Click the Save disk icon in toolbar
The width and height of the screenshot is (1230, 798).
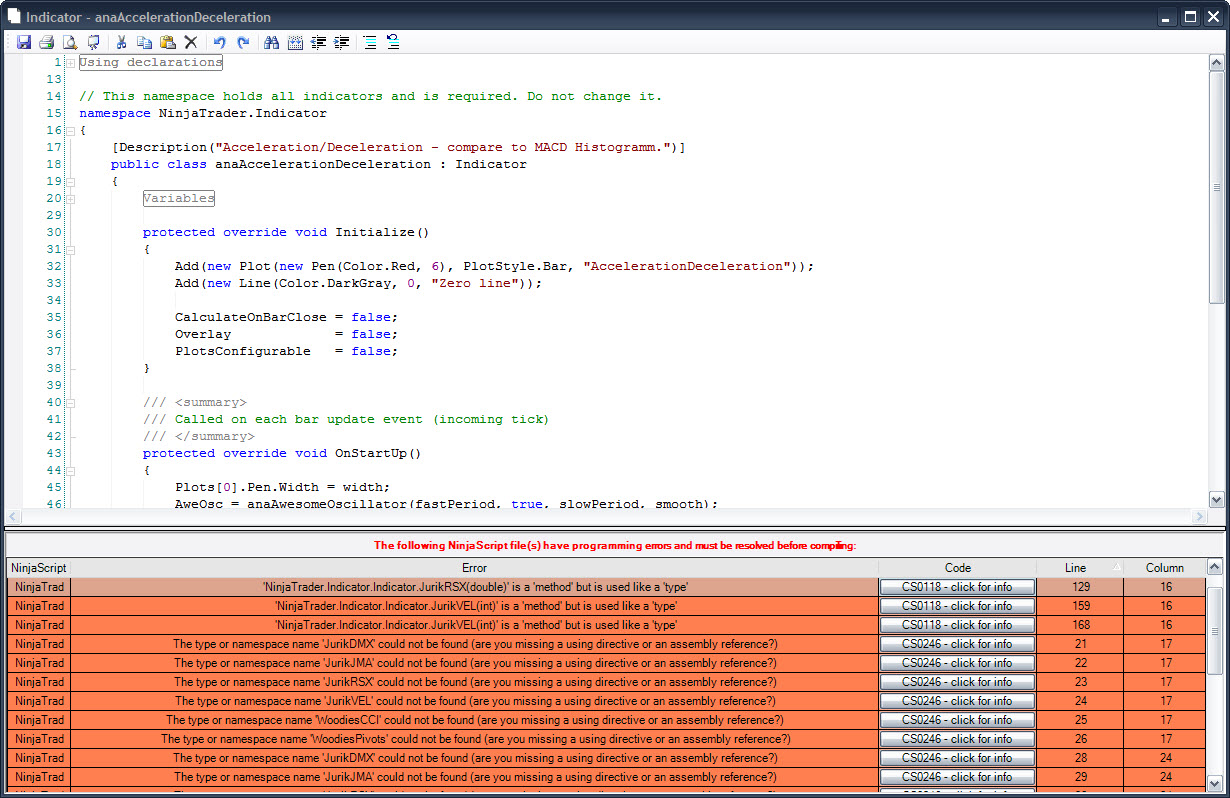pos(24,42)
